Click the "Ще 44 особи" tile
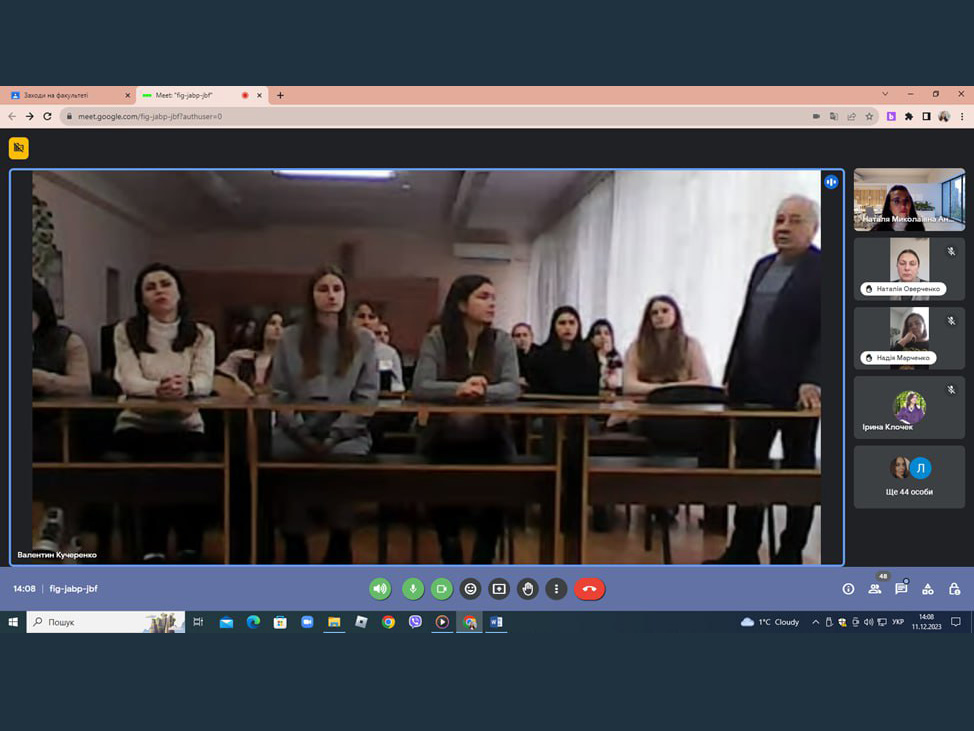This screenshot has height=731, width=974. click(909, 476)
